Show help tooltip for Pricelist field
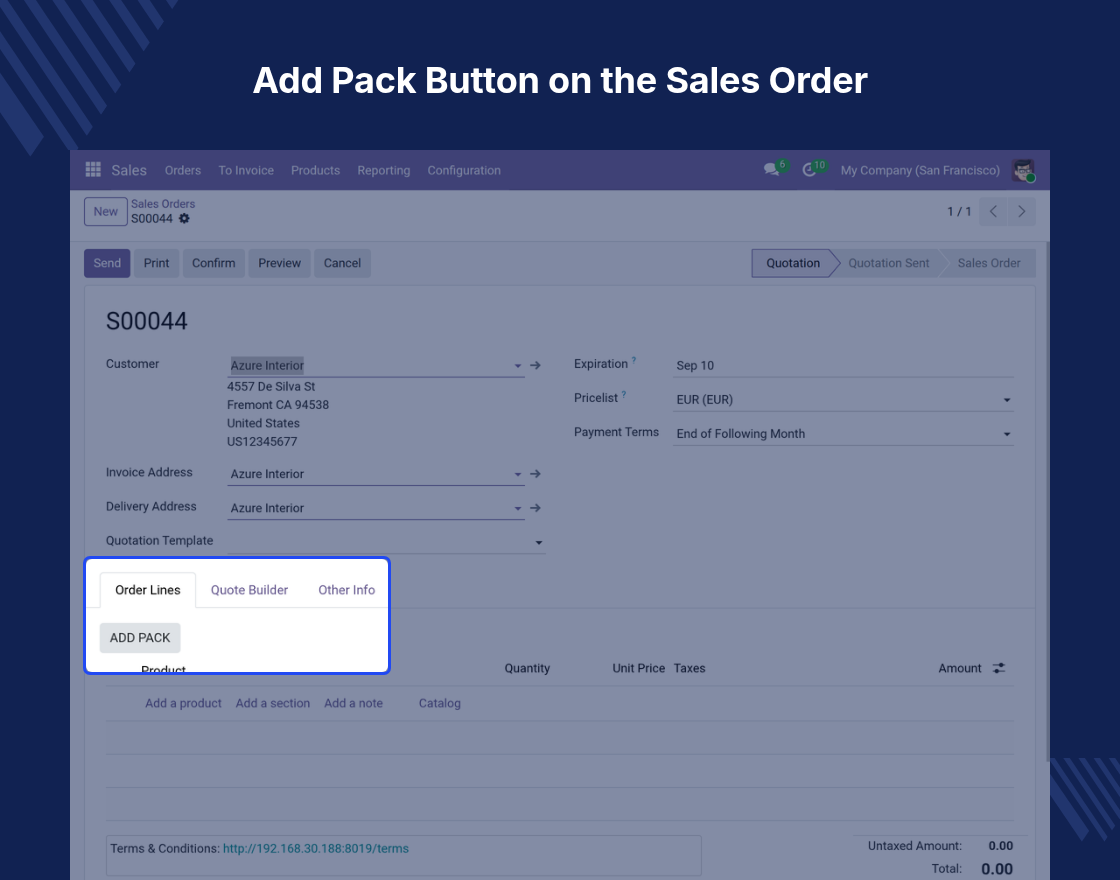 click(x=624, y=394)
